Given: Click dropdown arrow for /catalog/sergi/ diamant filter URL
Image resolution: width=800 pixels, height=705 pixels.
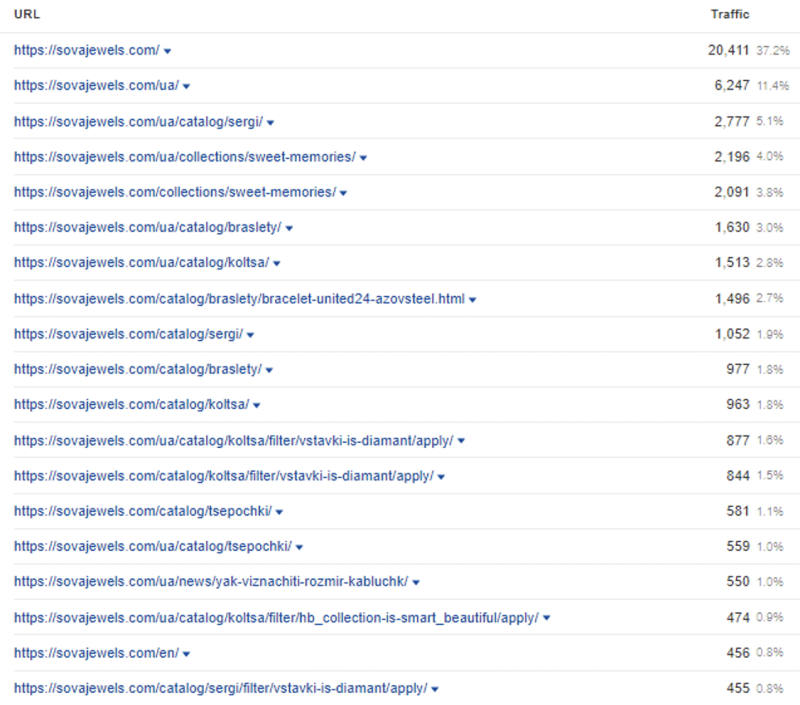Looking at the screenshot, I should 436,689.
